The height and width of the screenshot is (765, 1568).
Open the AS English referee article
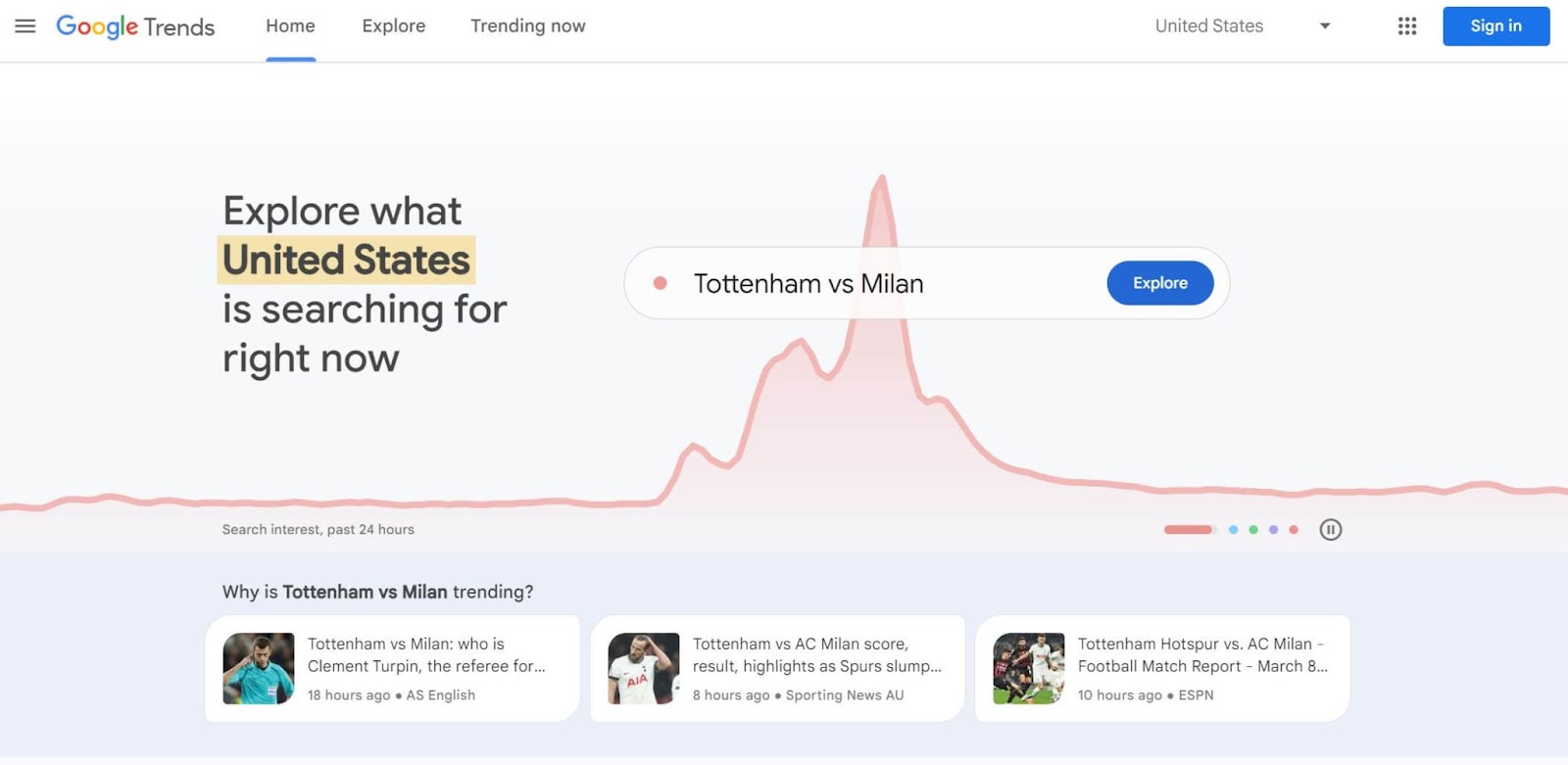[x=392, y=668]
